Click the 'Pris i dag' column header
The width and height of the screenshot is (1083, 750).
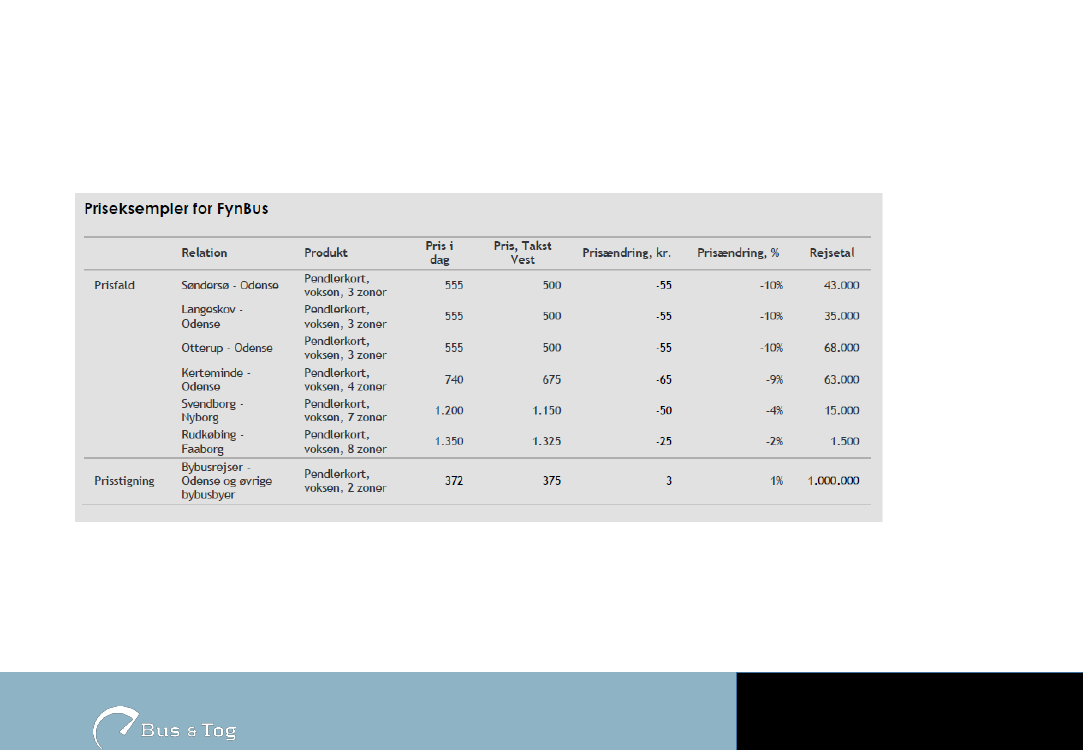click(x=440, y=253)
